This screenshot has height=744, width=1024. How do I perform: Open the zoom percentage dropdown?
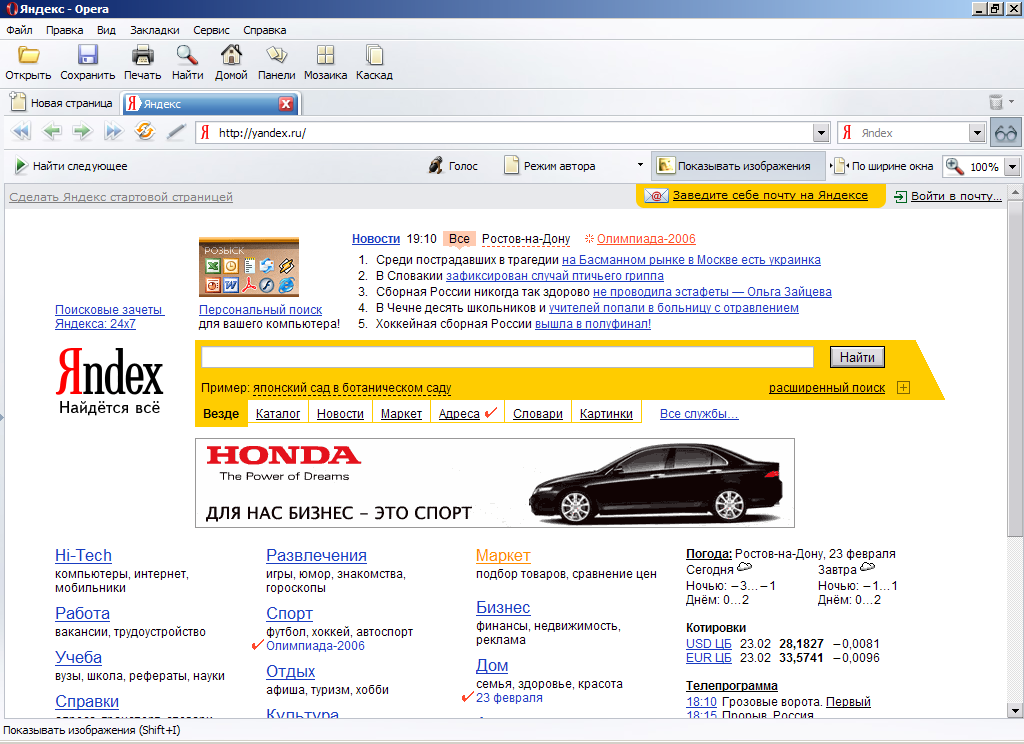point(1012,167)
